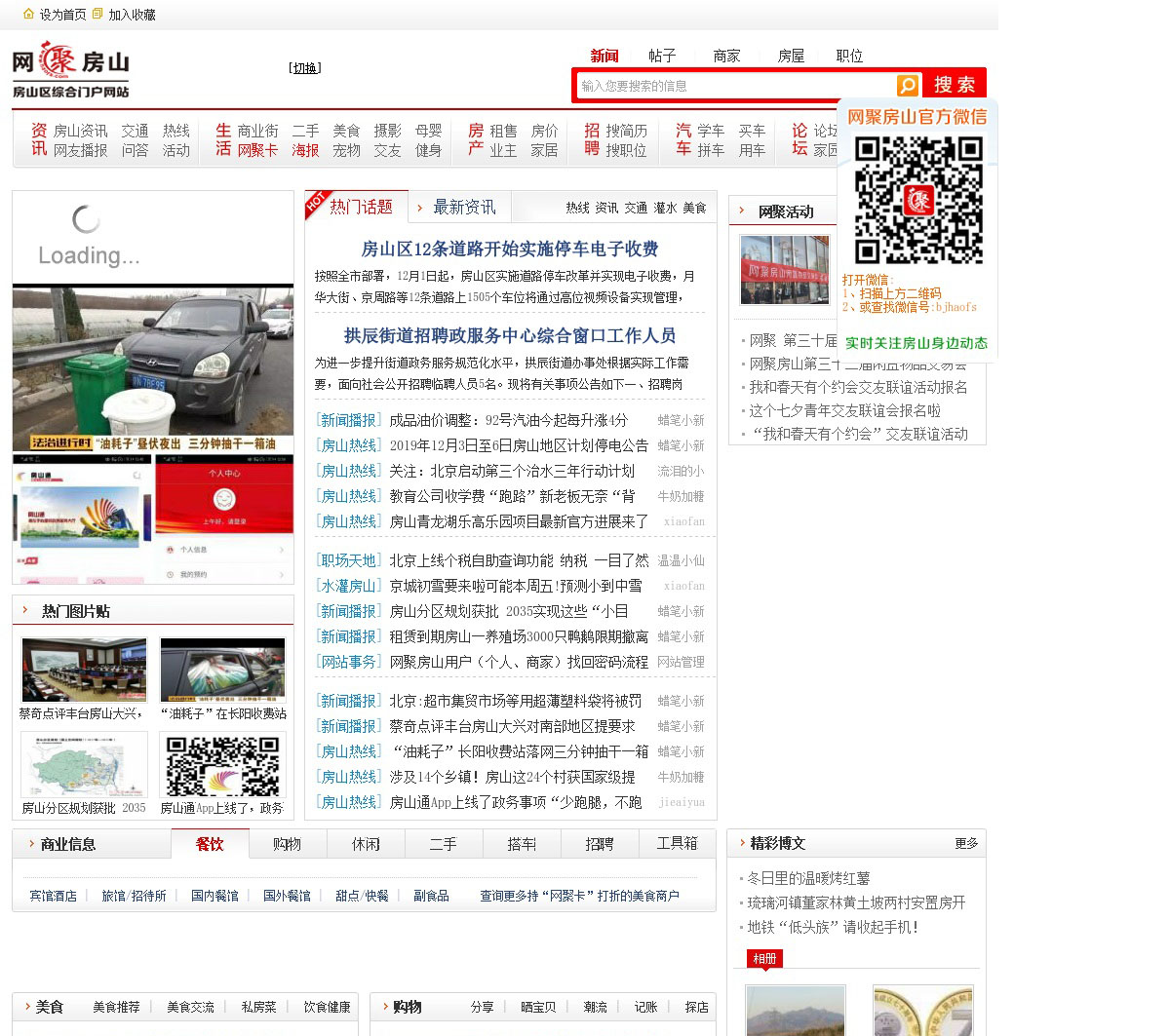
Task: Click the red 相册 tag icon
Action: point(765,959)
